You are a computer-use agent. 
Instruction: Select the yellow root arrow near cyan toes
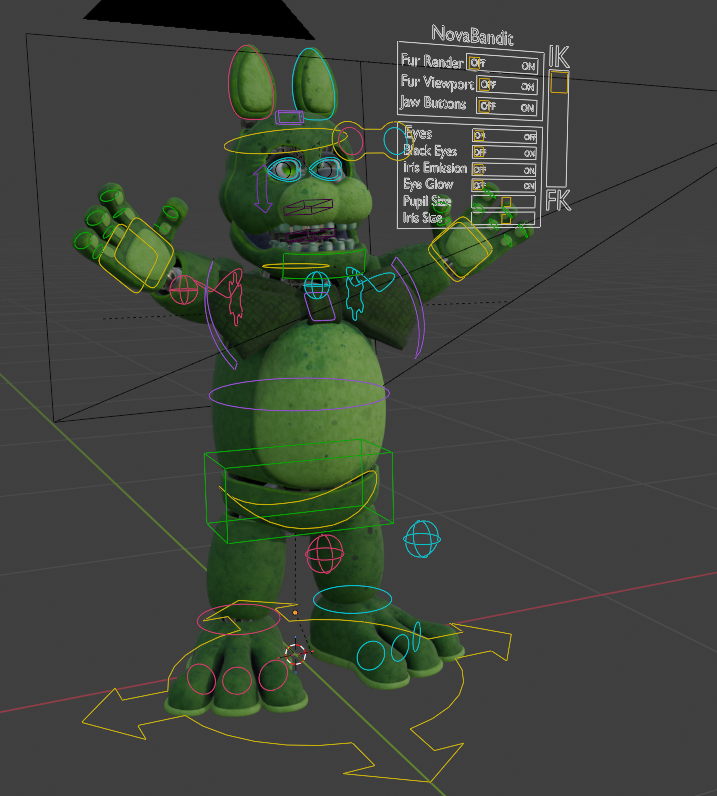click(482, 642)
